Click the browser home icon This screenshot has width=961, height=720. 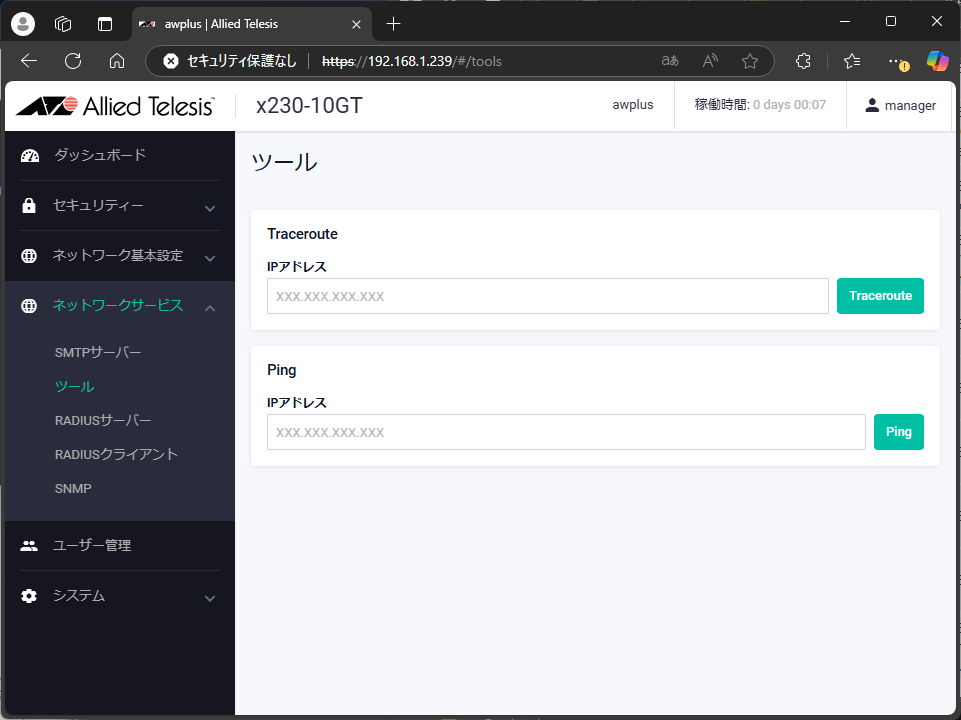point(117,61)
